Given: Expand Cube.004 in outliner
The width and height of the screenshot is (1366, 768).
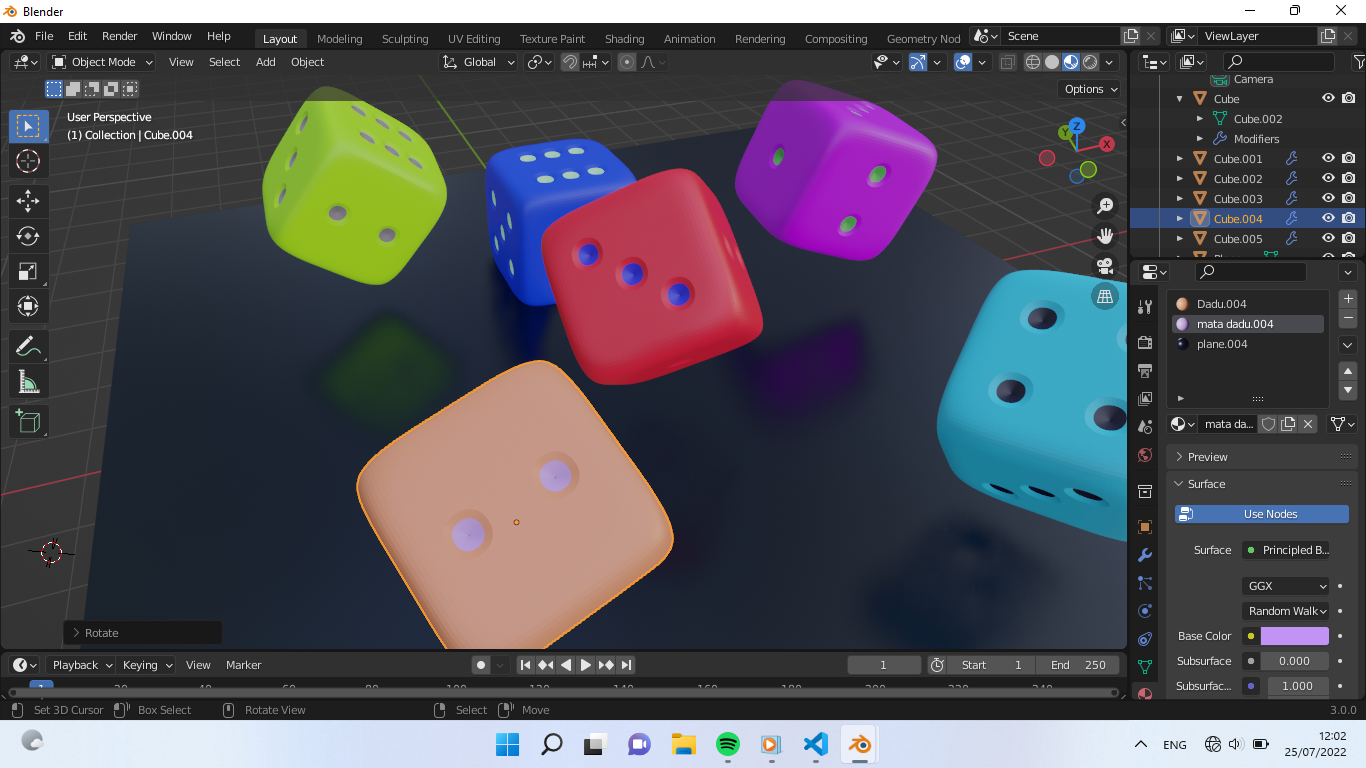Looking at the screenshot, I should tap(1180, 218).
